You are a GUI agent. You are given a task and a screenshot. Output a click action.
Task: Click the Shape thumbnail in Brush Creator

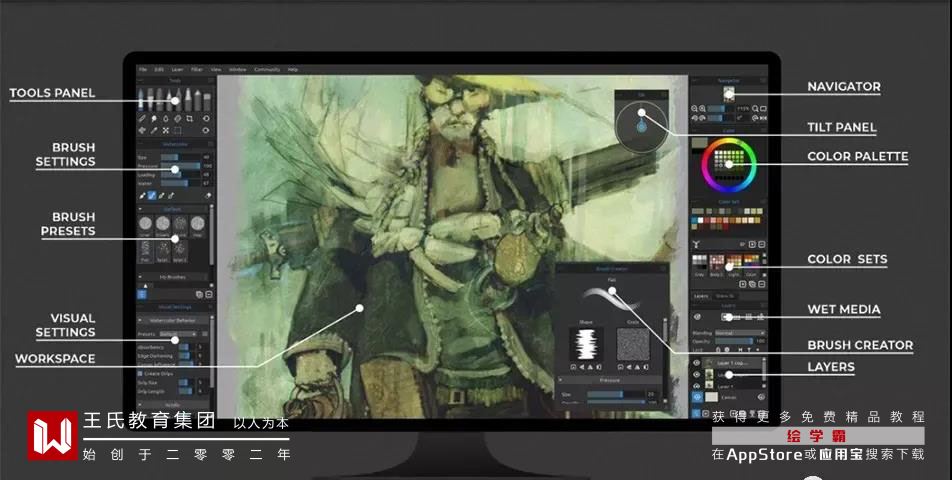586,344
